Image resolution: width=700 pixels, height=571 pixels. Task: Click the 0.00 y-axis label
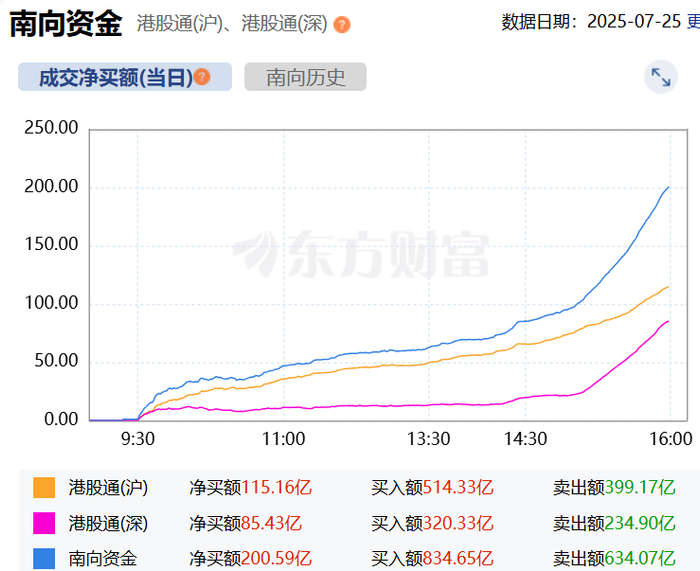61,420
